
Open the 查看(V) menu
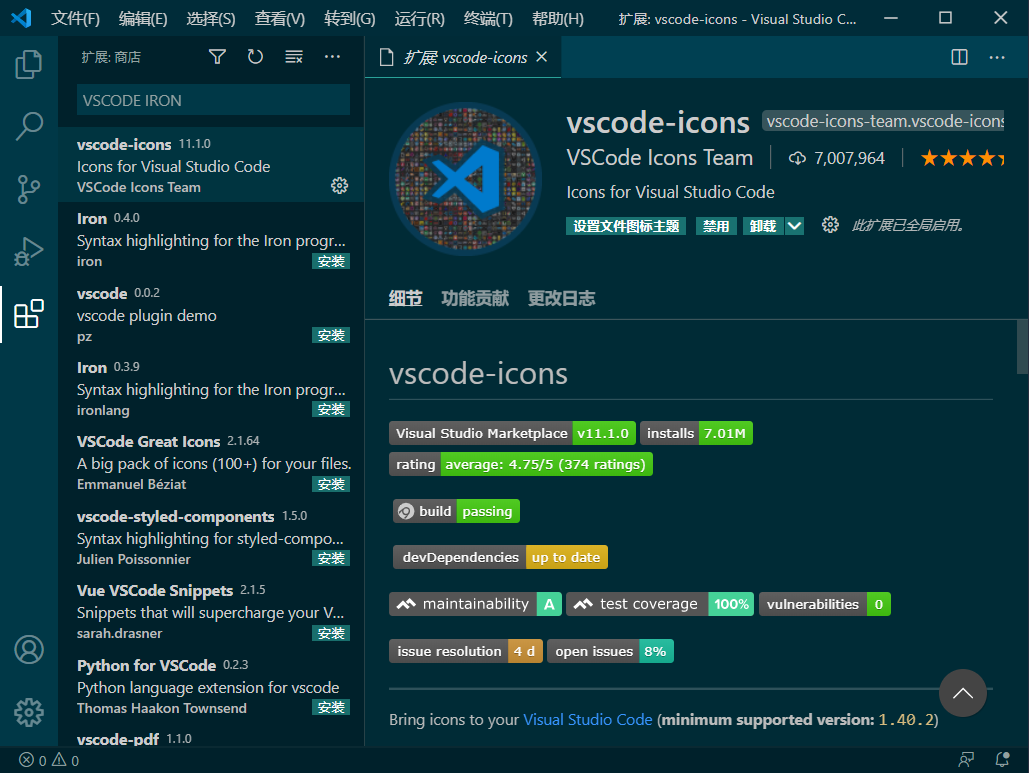click(x=280, y=18)
